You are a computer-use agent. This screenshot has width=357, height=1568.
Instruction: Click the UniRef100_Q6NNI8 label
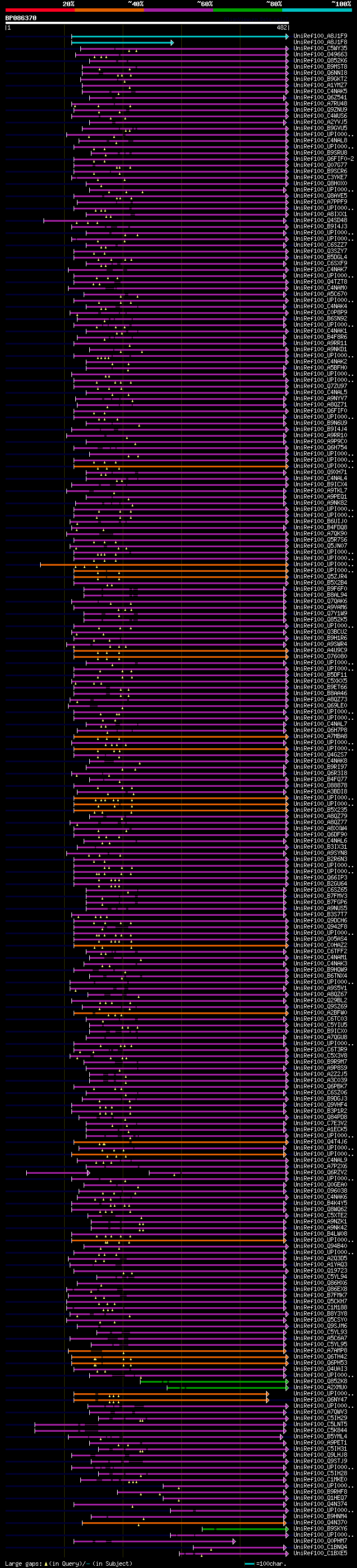[320, 73]
